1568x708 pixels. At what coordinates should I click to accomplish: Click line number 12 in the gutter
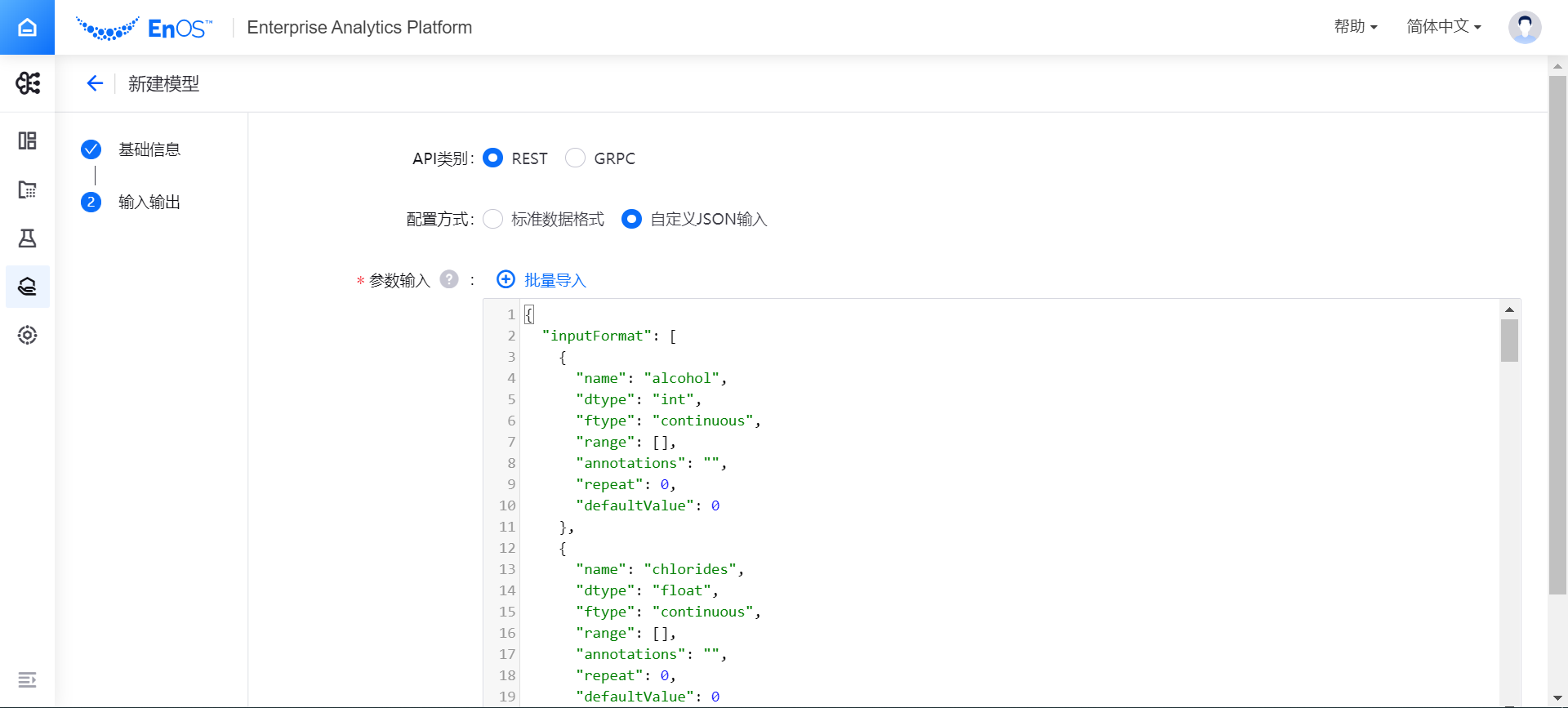(x=507, y=548)
